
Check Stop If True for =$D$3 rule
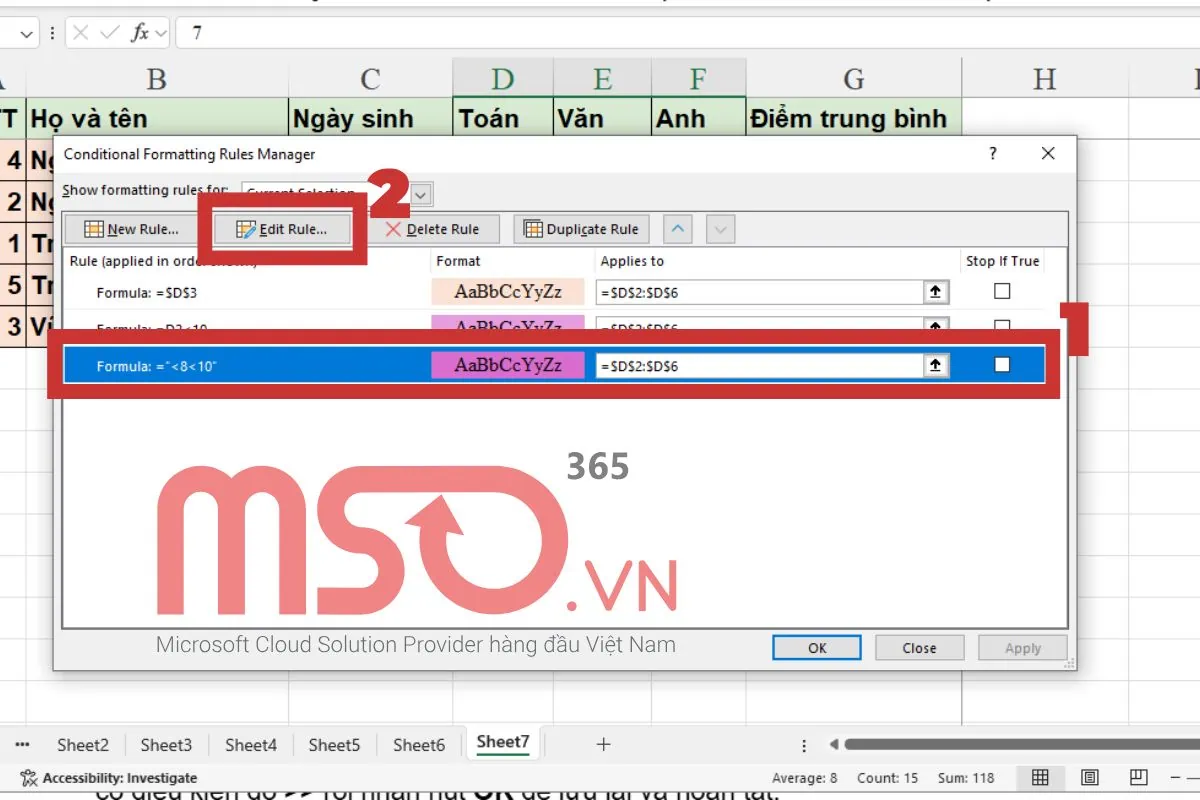tap(1002, 291)
